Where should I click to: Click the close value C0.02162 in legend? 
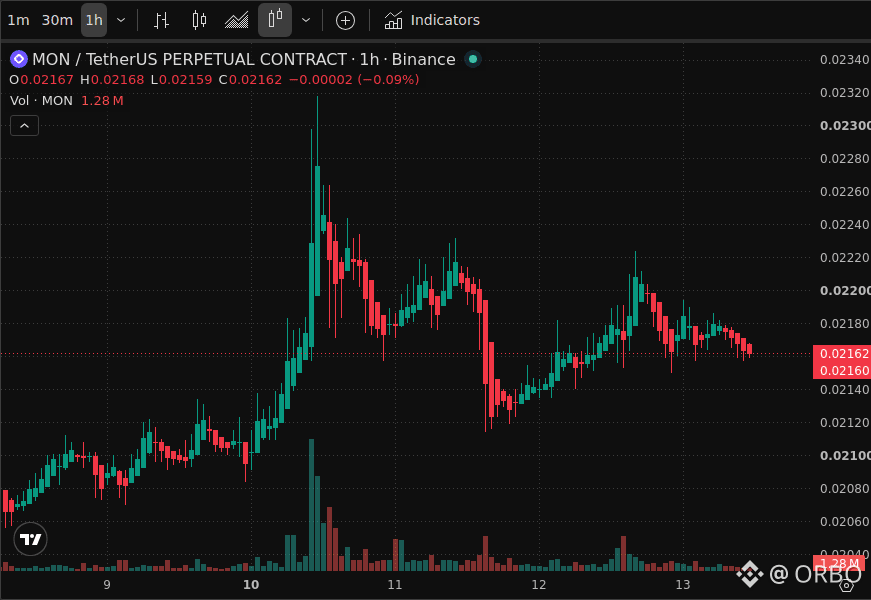(x=251, y=79)
